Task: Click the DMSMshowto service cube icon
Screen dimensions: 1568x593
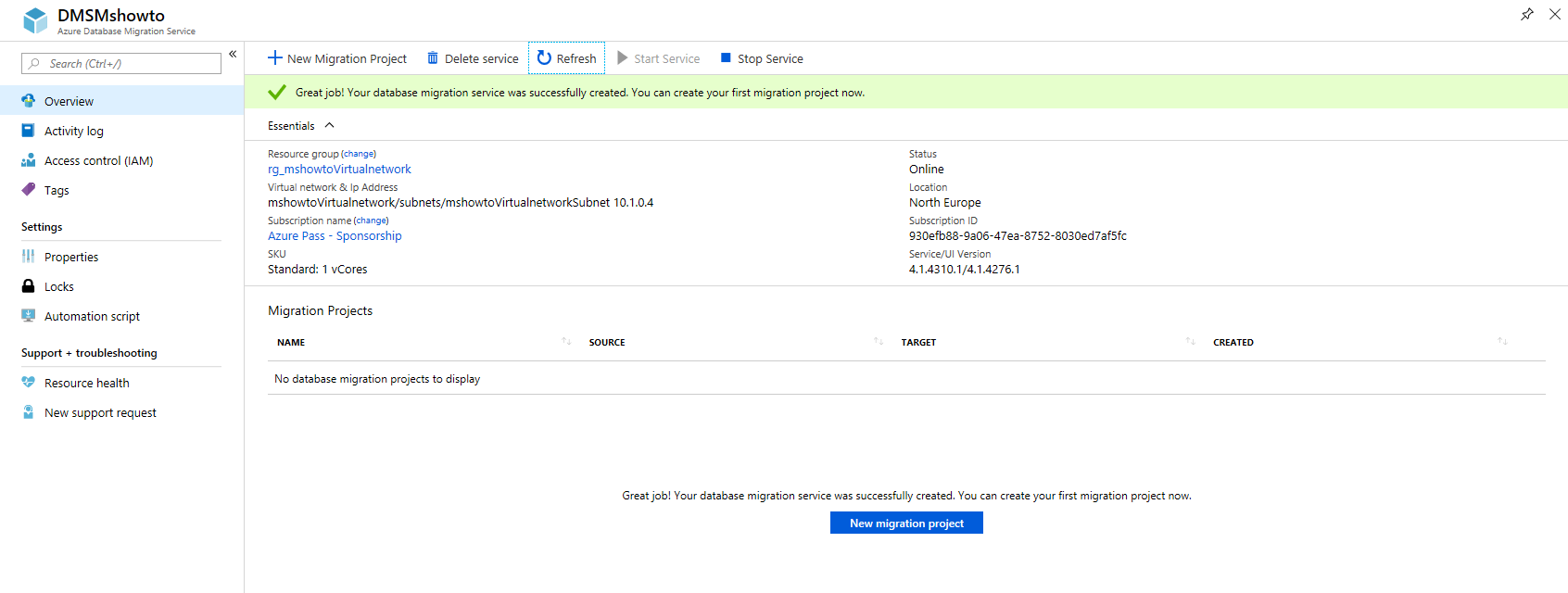Action: (x=35, y=20)
